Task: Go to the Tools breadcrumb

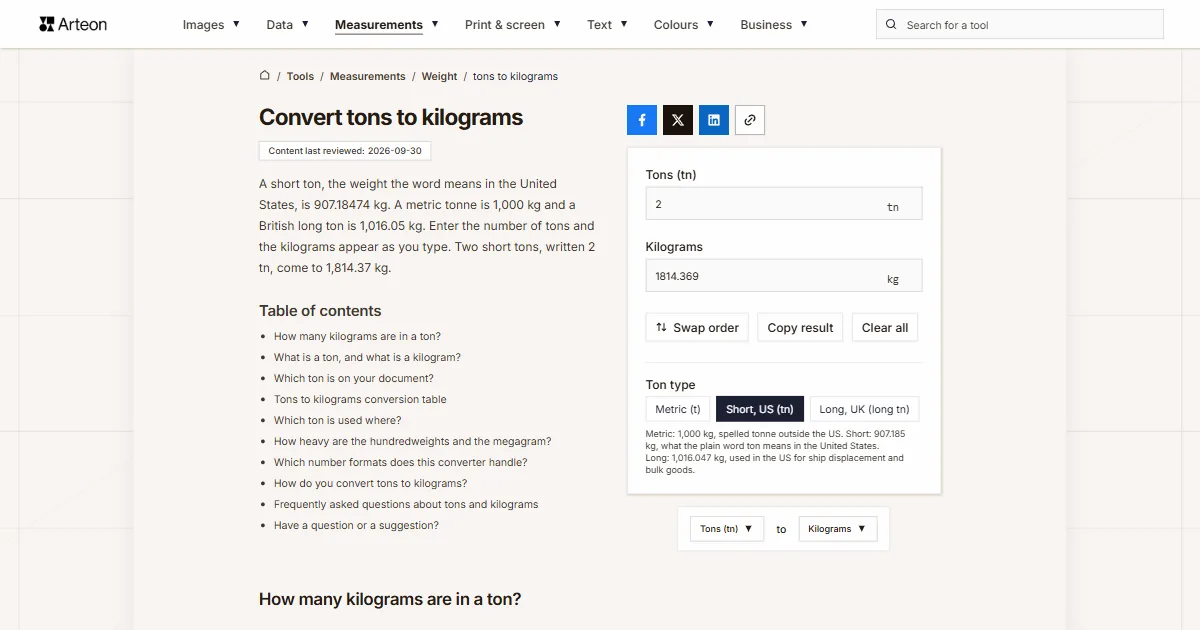Action: click(300, 76)
